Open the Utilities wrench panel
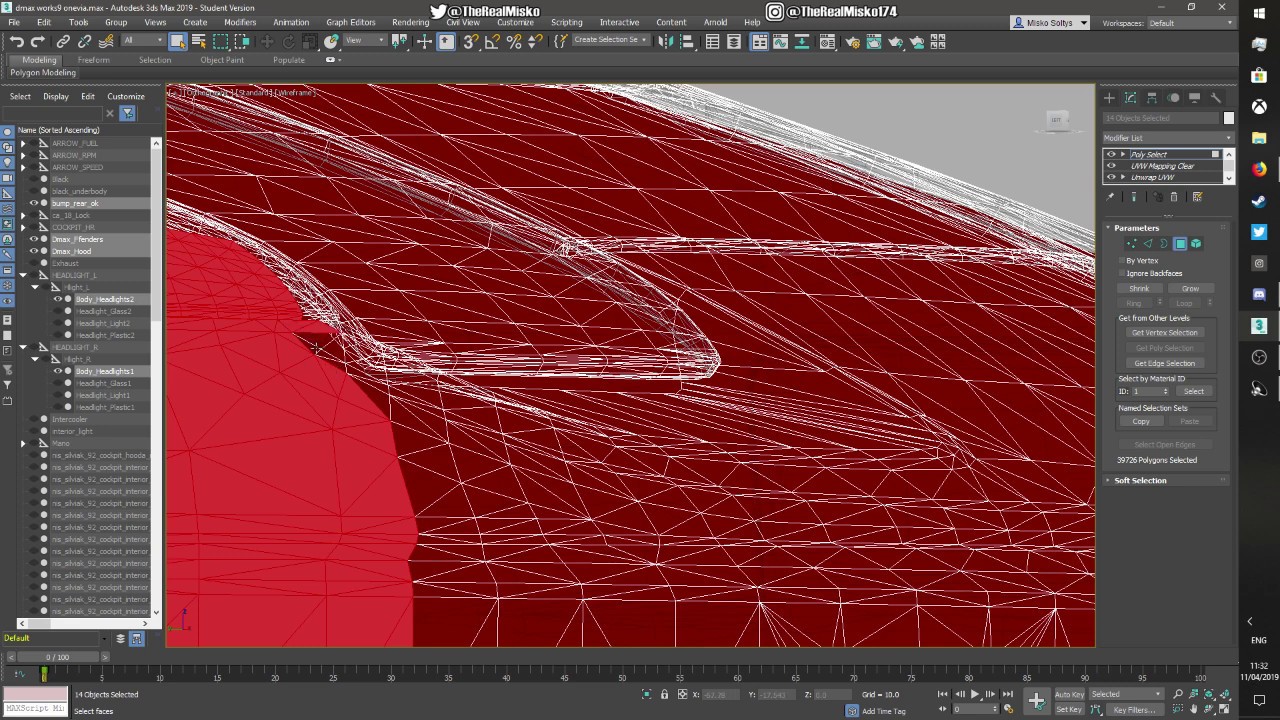The image size is (1280, 720). [x=1216, y=97]
